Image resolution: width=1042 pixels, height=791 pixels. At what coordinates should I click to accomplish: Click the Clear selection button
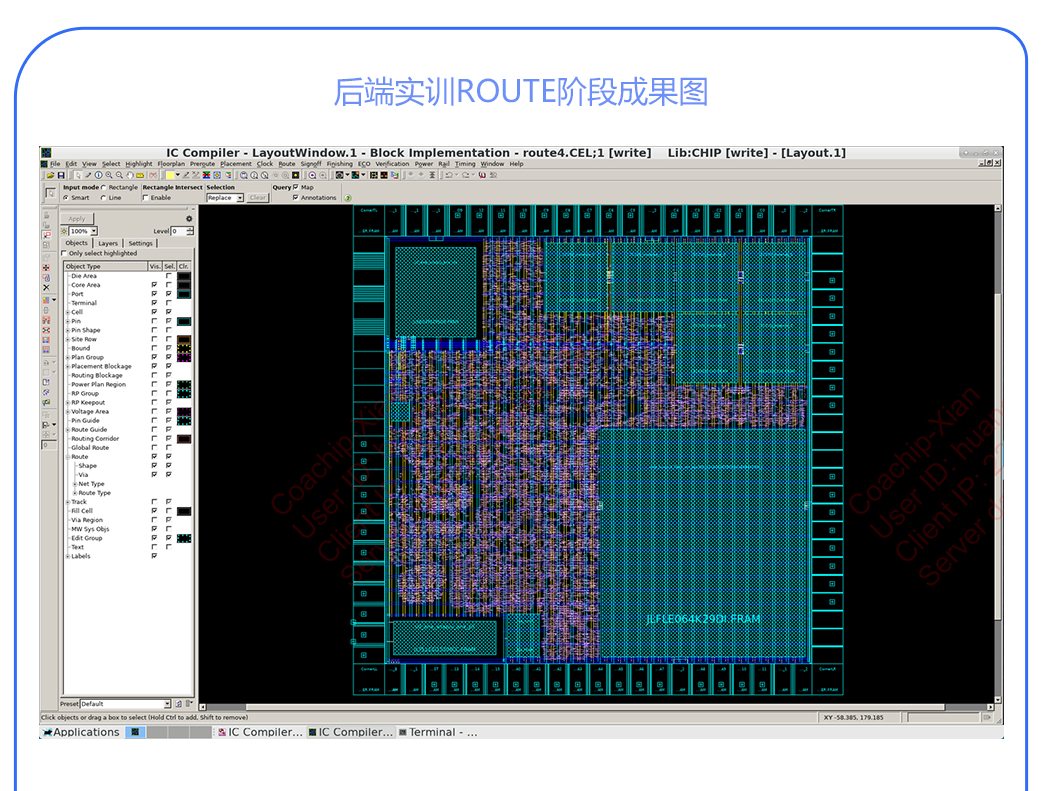pyautogui.click(x=258, y=197)
